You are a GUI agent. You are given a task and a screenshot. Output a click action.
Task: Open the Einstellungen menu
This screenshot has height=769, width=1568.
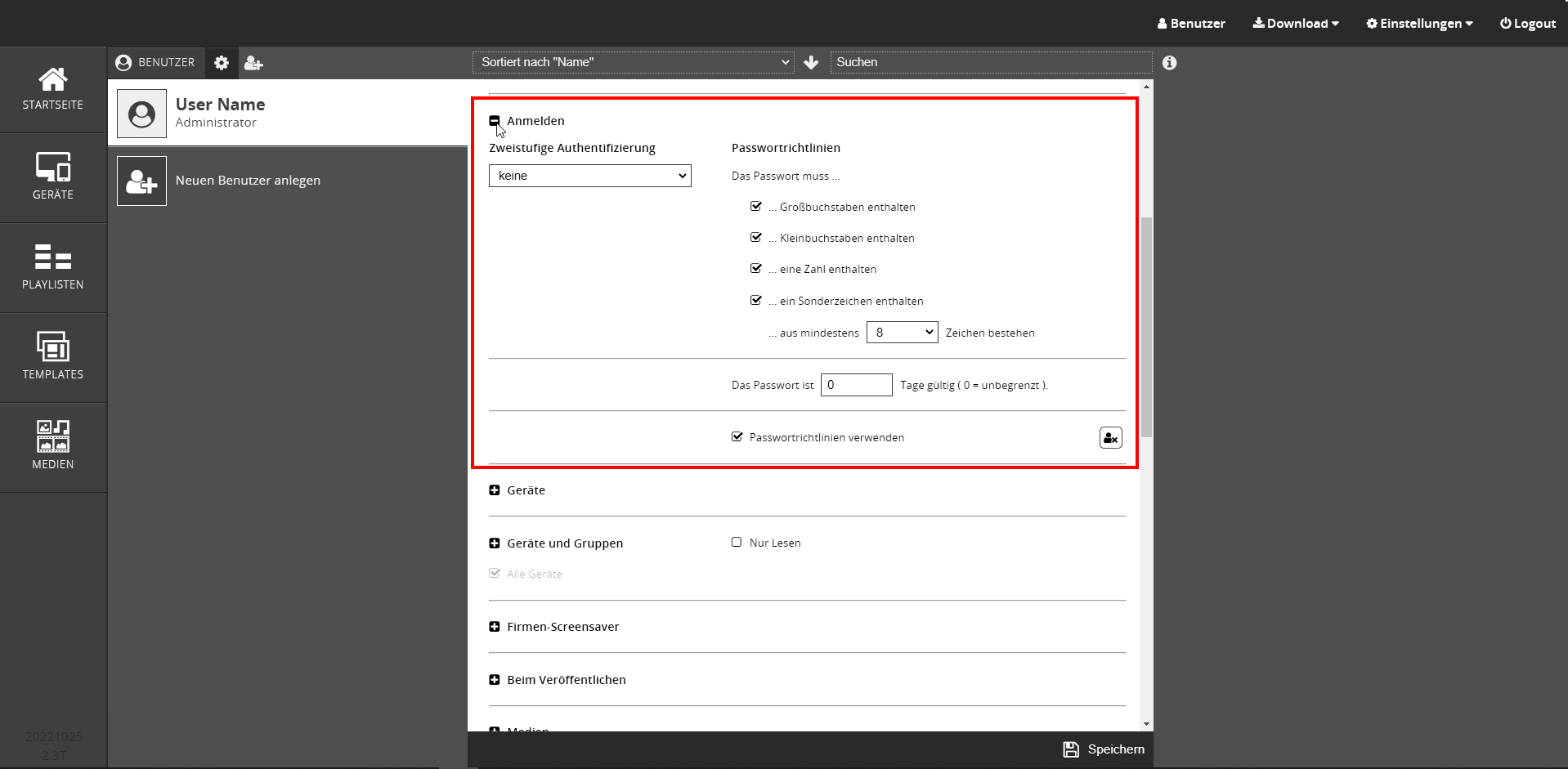1419,24
